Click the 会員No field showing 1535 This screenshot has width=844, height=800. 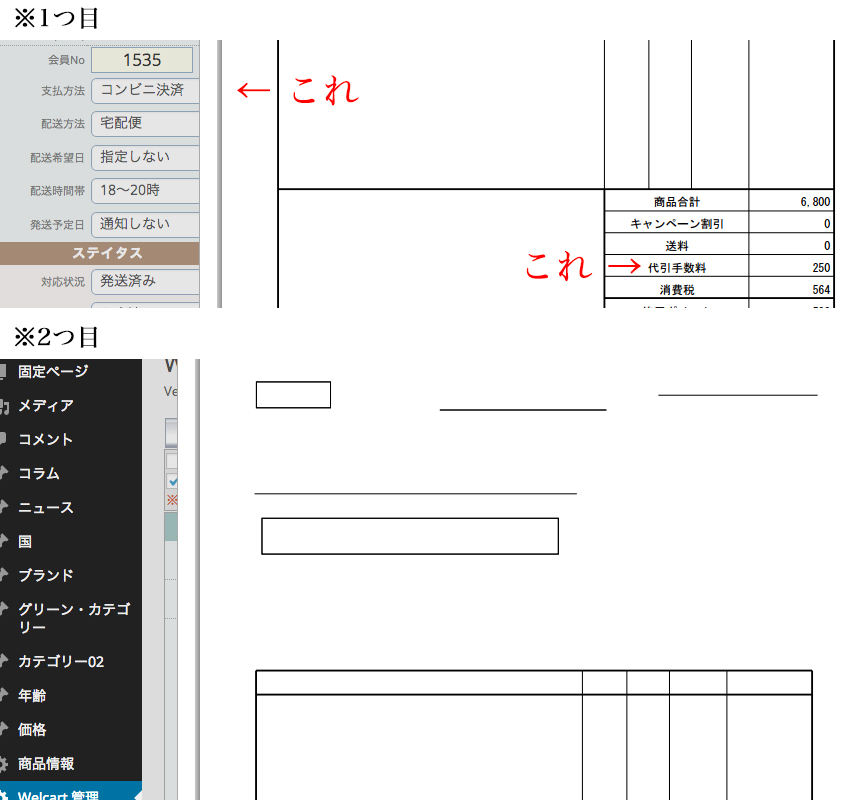142,60
